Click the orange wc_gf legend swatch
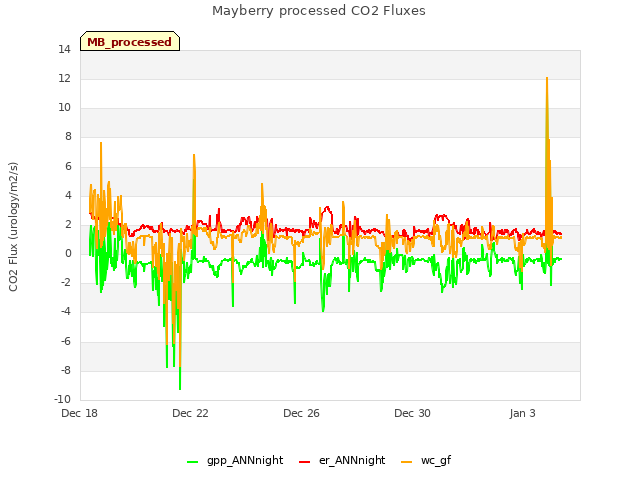This screenshot has height=480, width=640. click(x=407, y=462)
